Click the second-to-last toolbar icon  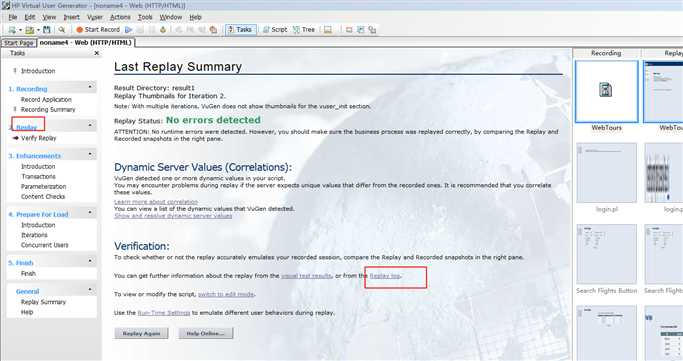click(361, 30)
